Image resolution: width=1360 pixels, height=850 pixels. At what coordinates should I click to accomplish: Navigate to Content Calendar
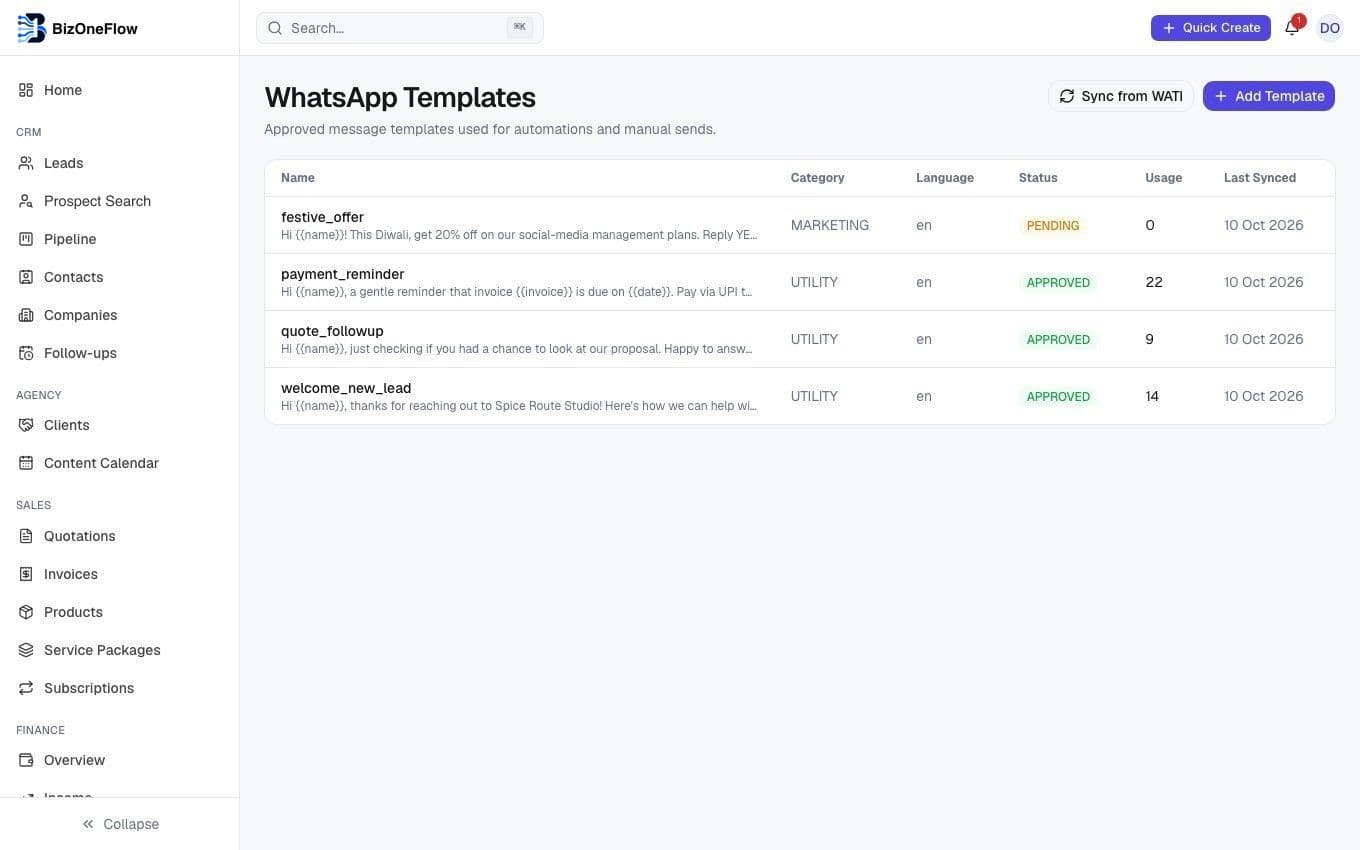120,463
